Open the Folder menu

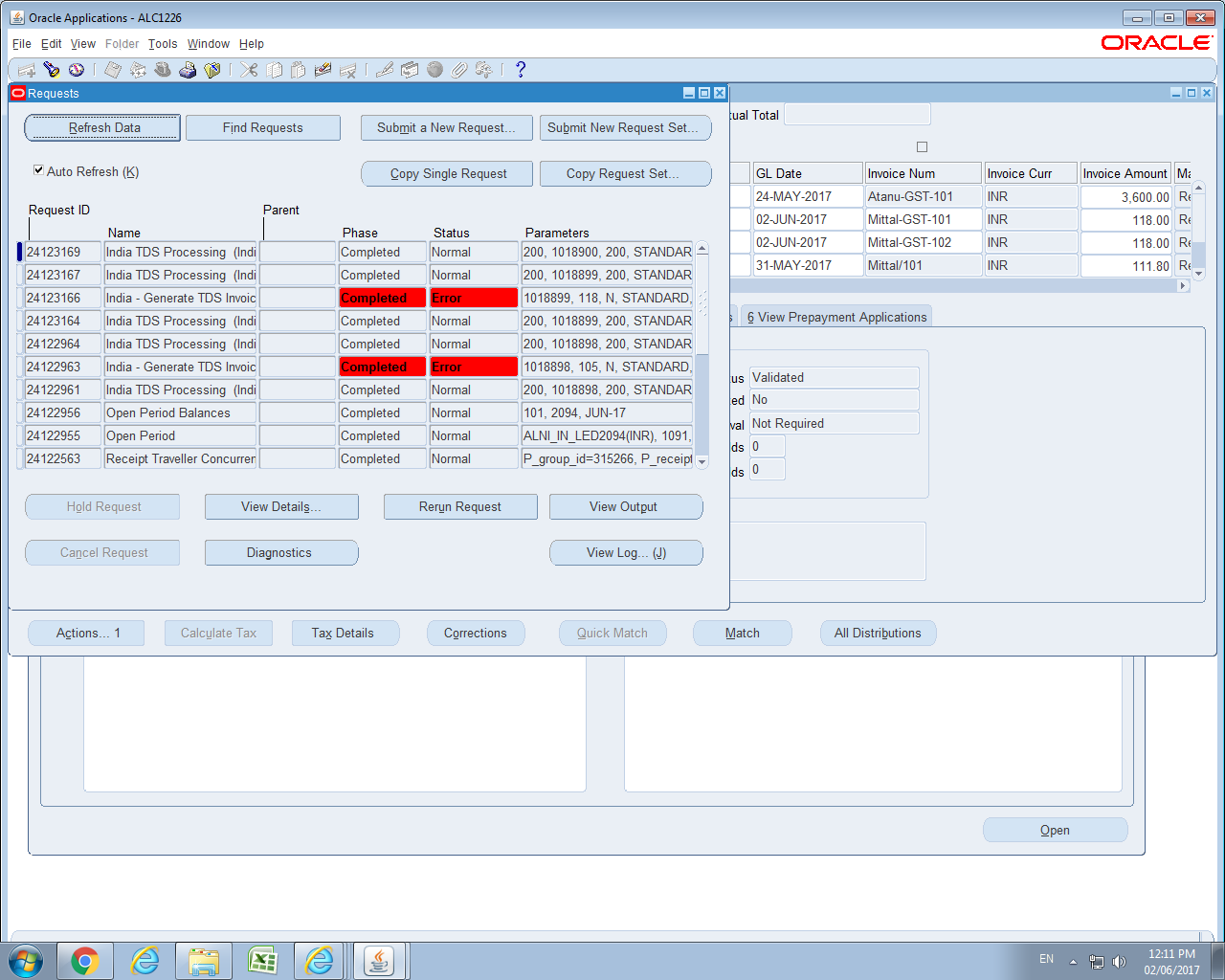click(x=122, y=44)
